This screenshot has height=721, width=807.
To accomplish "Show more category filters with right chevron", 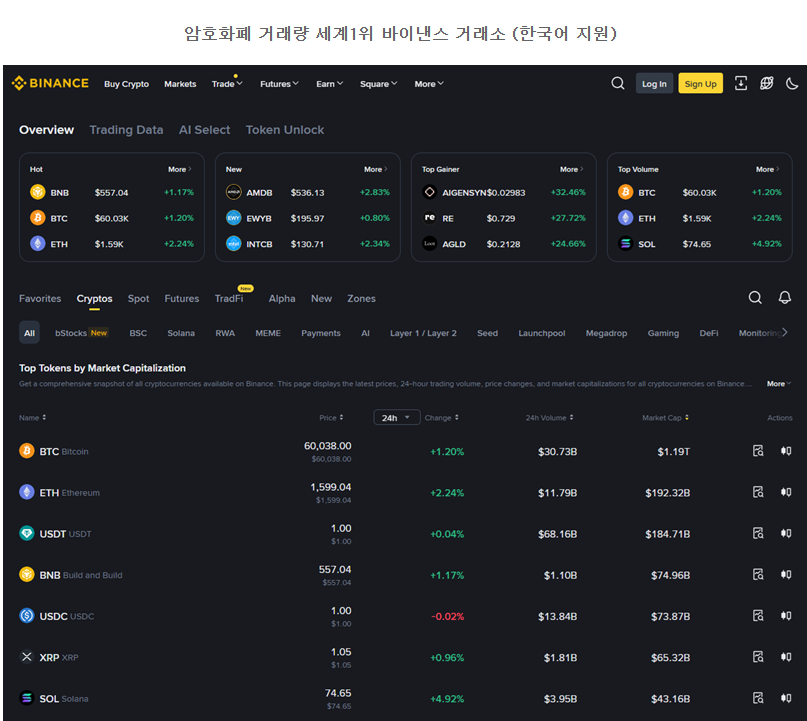I will tap(784, 332).
